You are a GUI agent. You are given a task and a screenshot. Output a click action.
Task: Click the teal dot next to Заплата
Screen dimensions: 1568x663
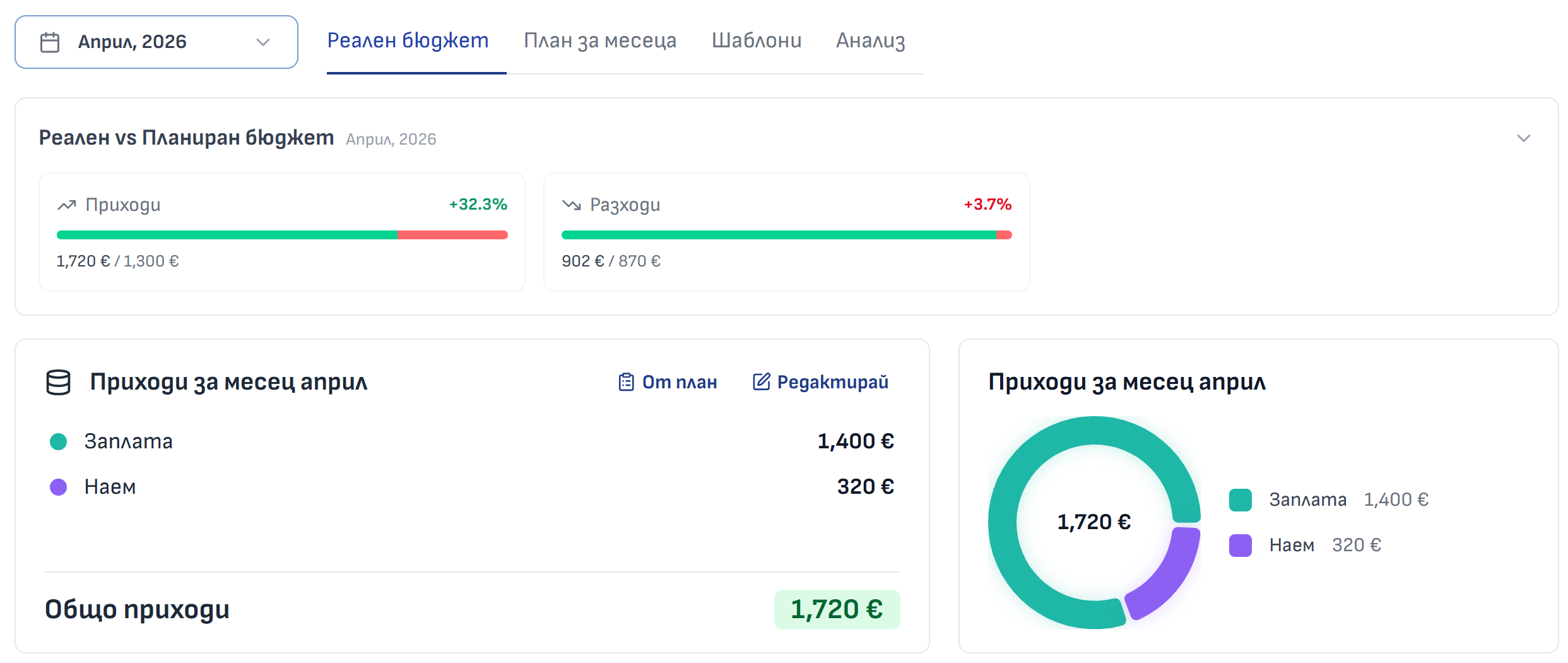[59, 441]
